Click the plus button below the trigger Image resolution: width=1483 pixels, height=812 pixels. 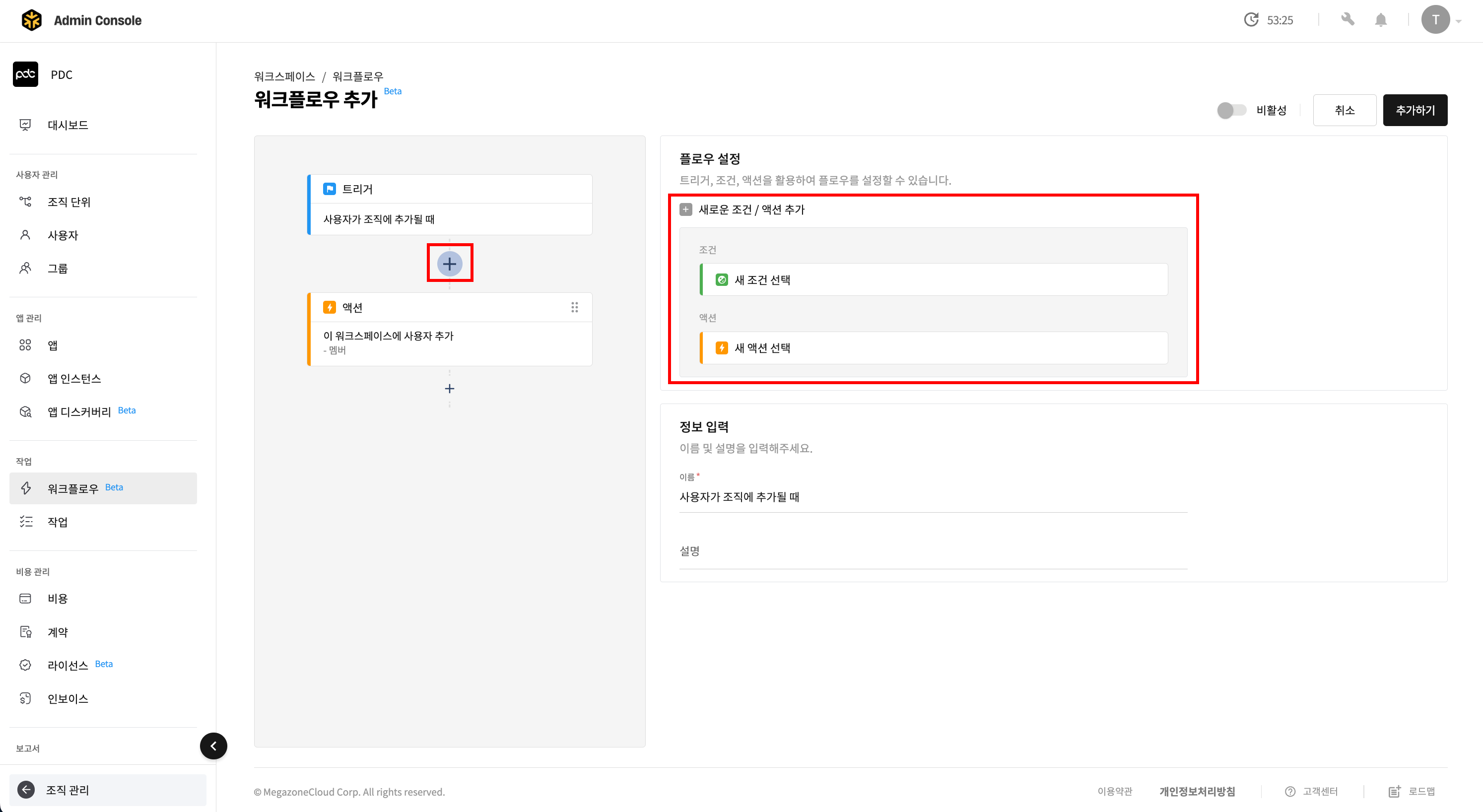click(x=450, y=264)
